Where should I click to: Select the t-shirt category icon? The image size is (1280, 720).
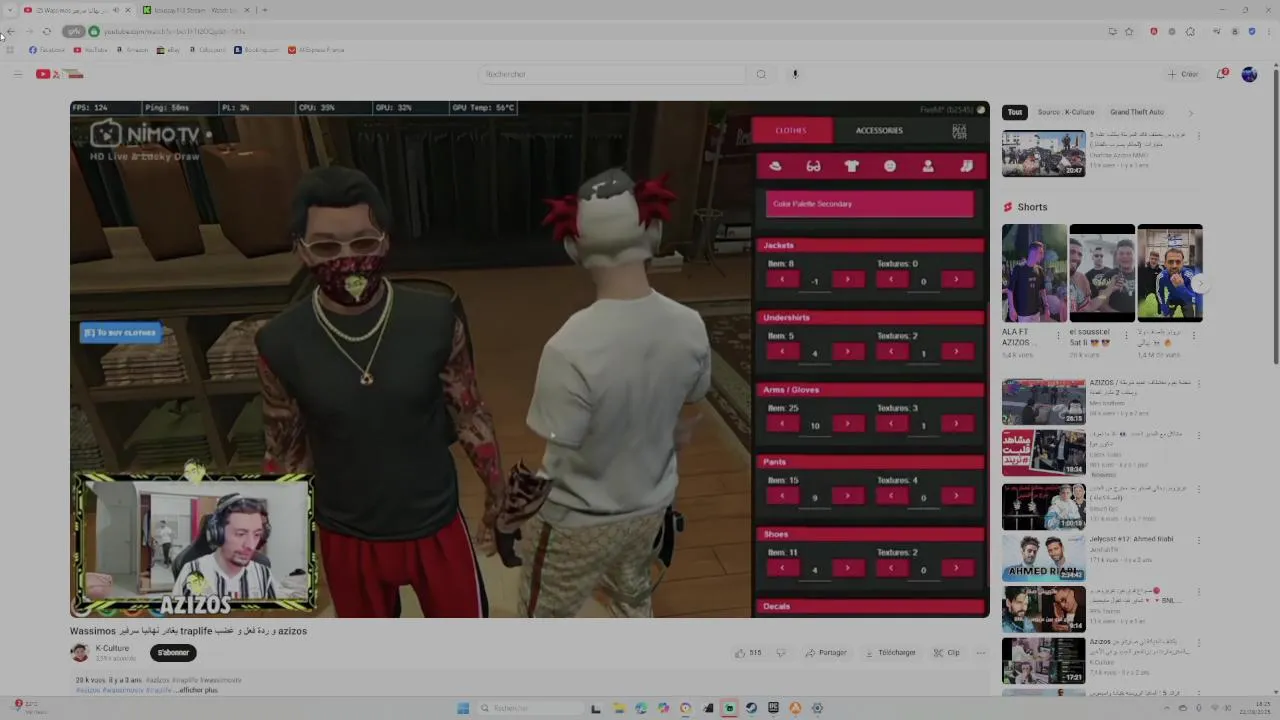(x=851, y=166)
